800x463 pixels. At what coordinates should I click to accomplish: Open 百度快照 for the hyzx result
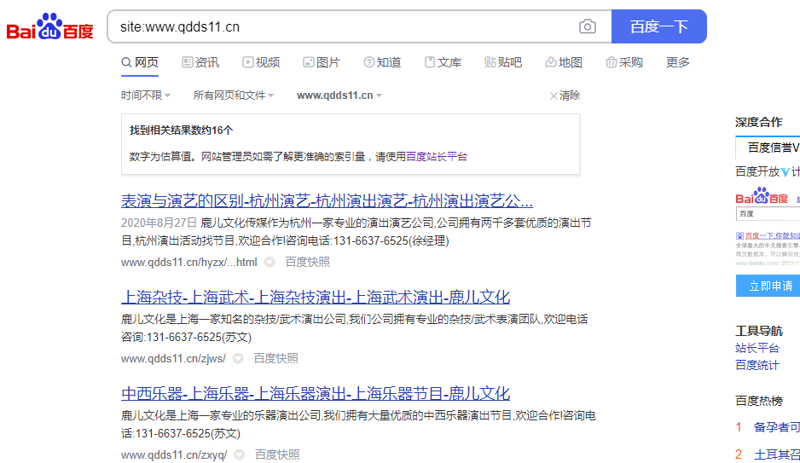click(x=307, y=262)
